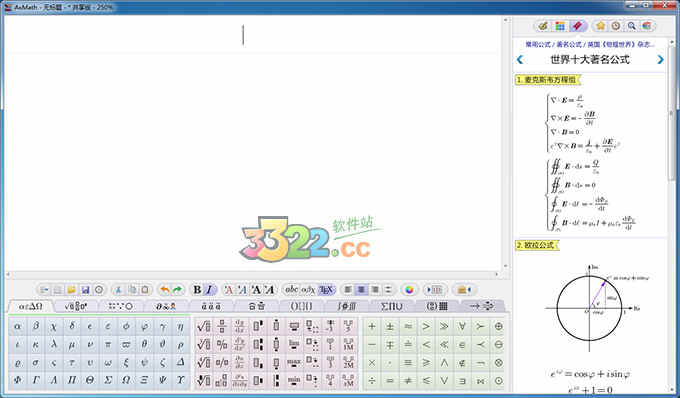This screenshot has height=398, width=680.
Task: Select the upright abc text style button
Action: click(x=292, y=290)
